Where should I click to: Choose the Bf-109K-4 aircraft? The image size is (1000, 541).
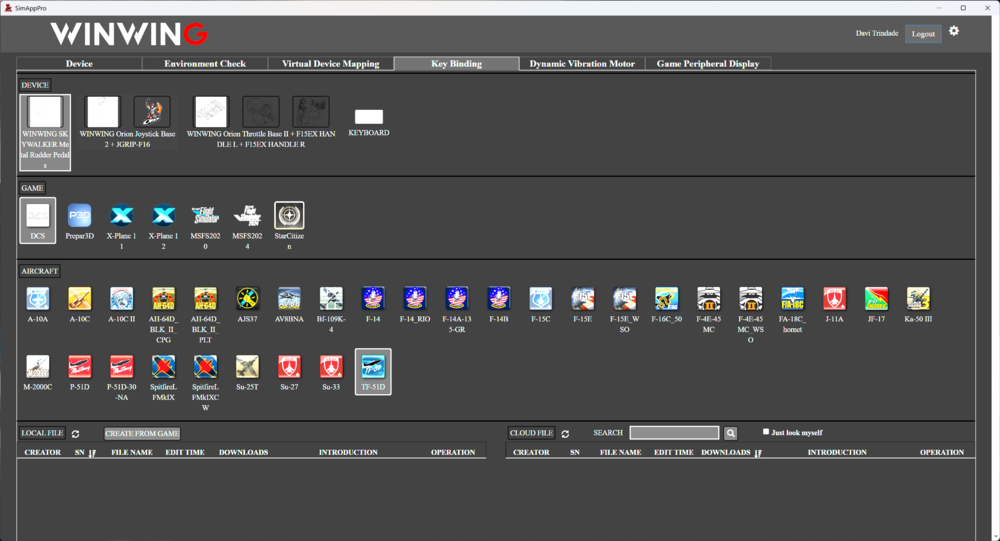coord(331,299)
